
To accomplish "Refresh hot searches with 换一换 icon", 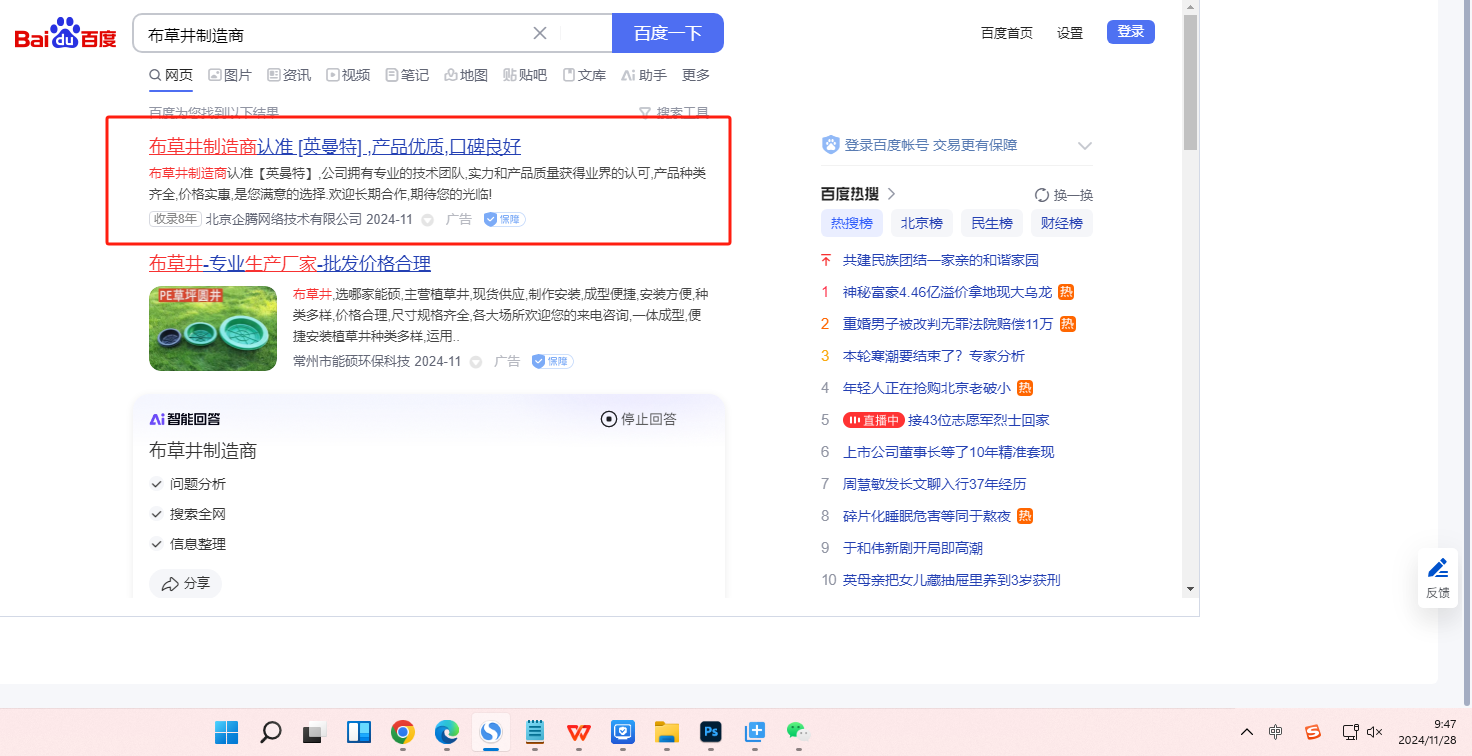I will (1042, 195).
